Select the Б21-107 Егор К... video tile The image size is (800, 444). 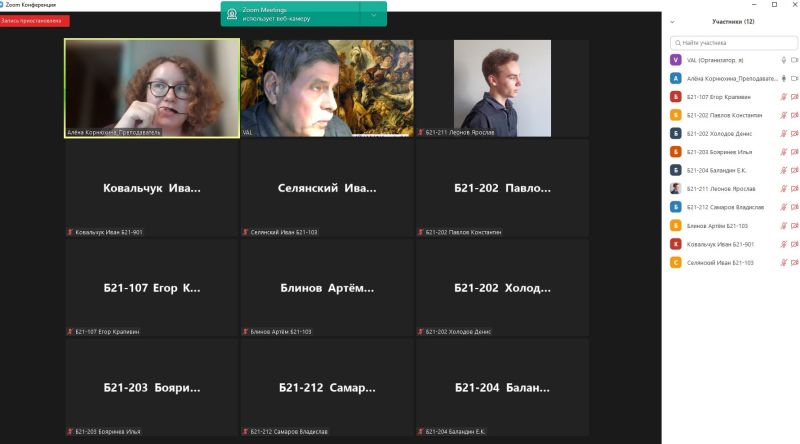click(x=152, y=288)
